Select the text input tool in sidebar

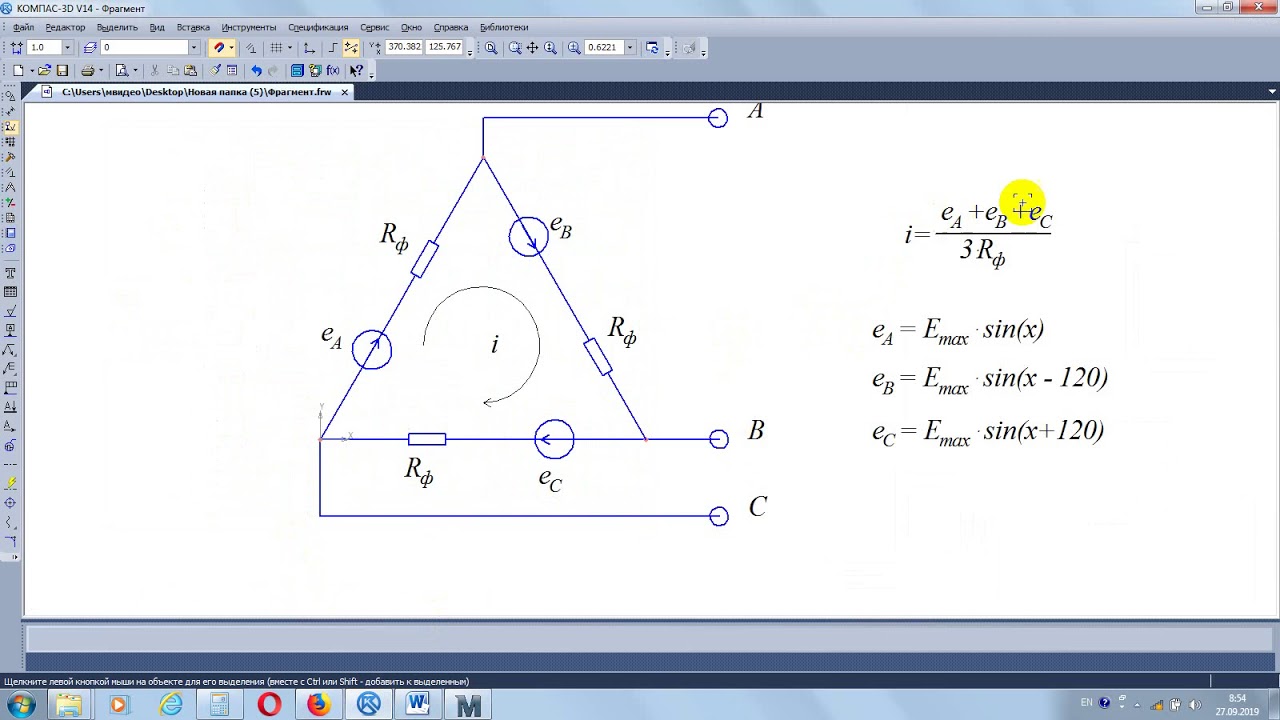(x=10, y=273)
